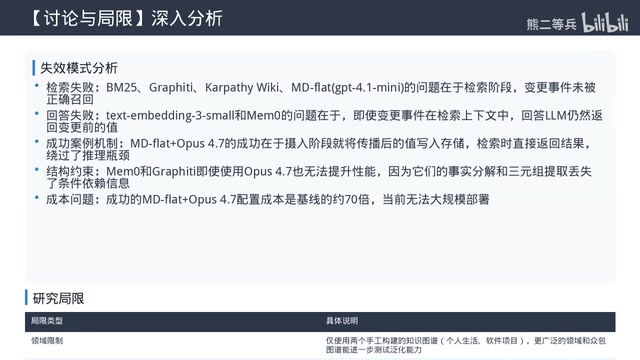Select the 成本问题 bullet line
The width and height of the screenshot is (640, 360).
pyautogui.click(x=267, y=199)
